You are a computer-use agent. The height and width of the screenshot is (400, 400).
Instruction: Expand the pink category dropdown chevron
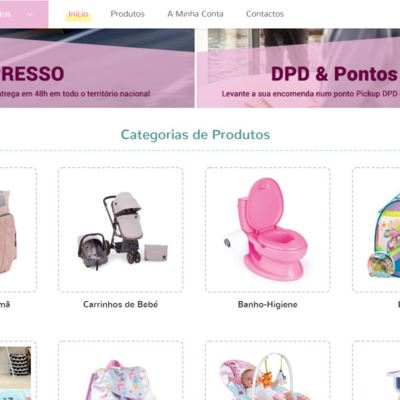(30, 14)
